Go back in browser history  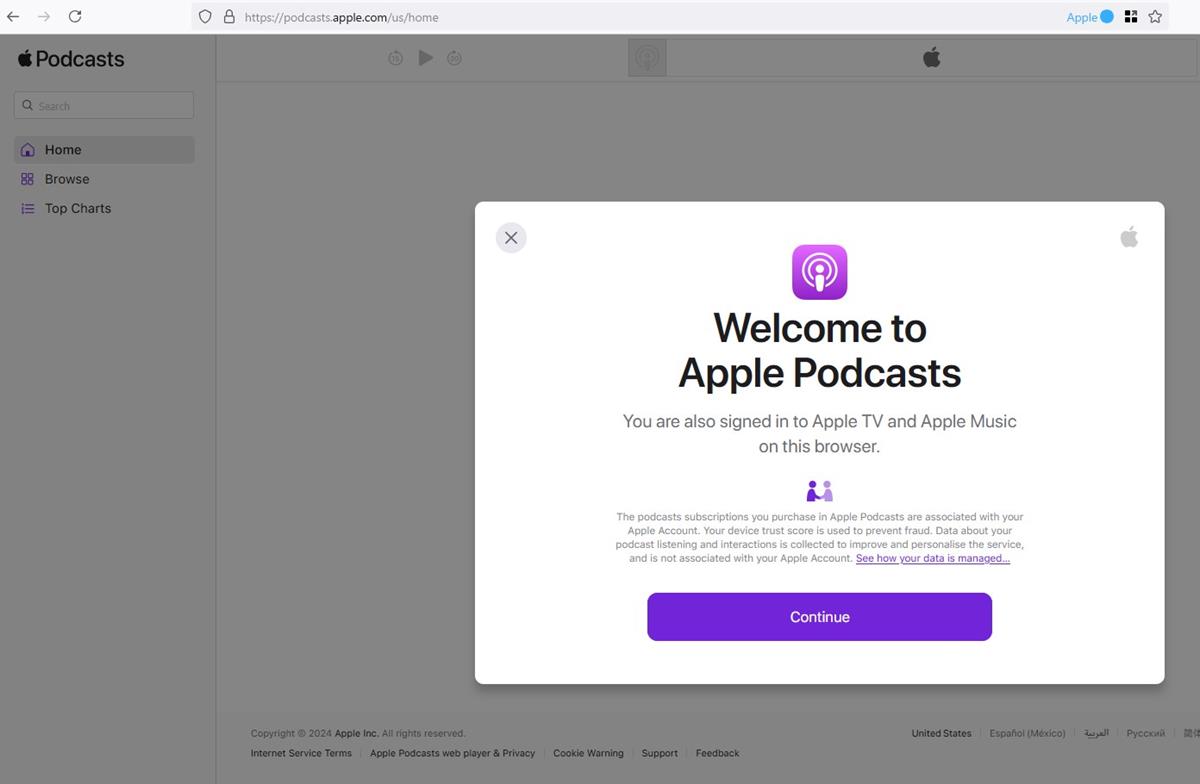pyautogui.click(x=13, y=16)
